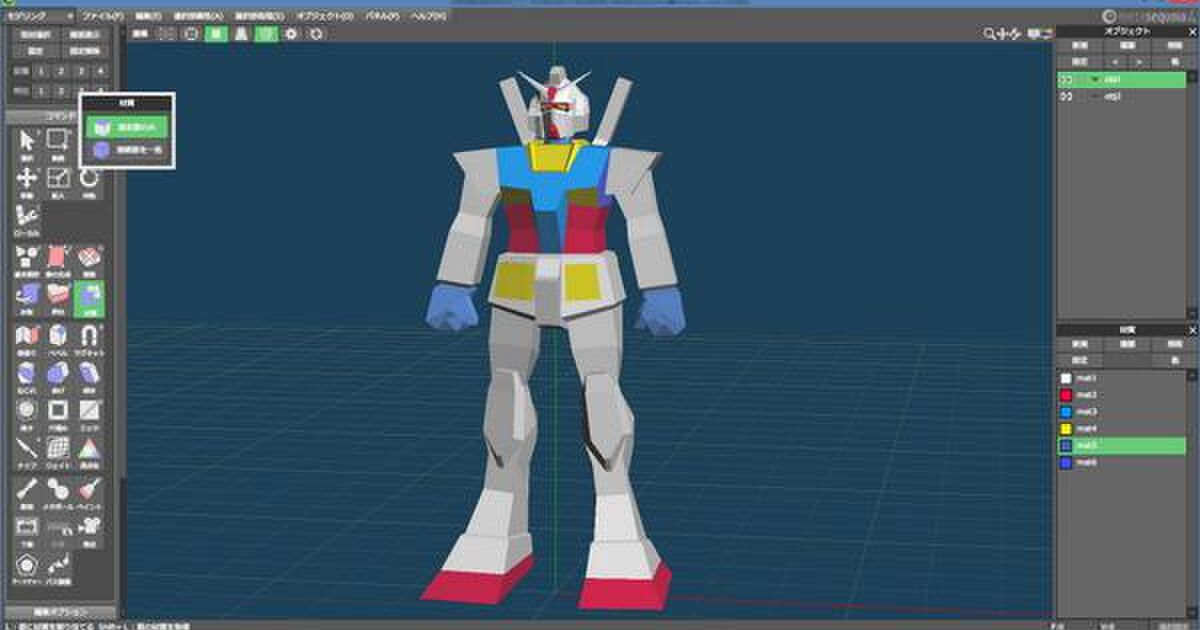
Task: Select the Bevel tool icon
Action: 58,338
